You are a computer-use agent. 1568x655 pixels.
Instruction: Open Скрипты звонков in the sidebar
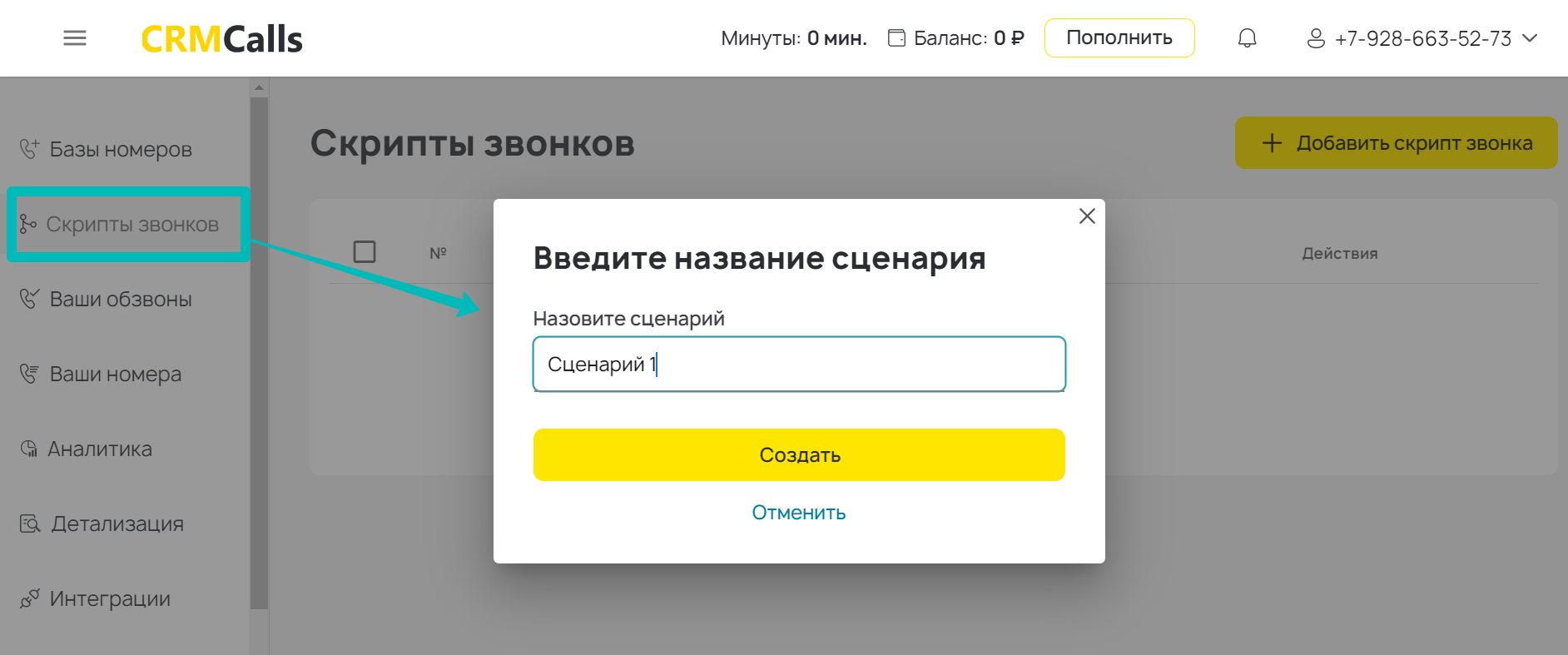coord(131,225)
